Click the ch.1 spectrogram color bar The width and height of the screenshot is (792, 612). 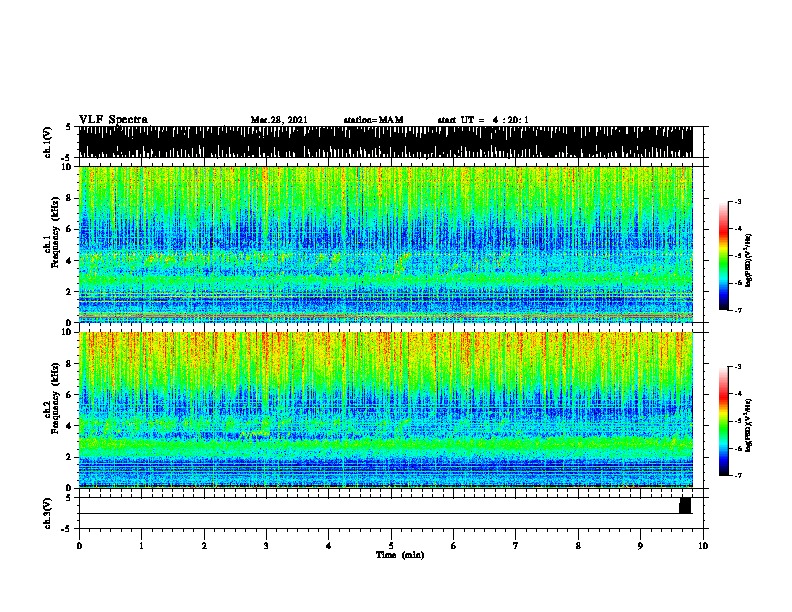pos(723,256)
